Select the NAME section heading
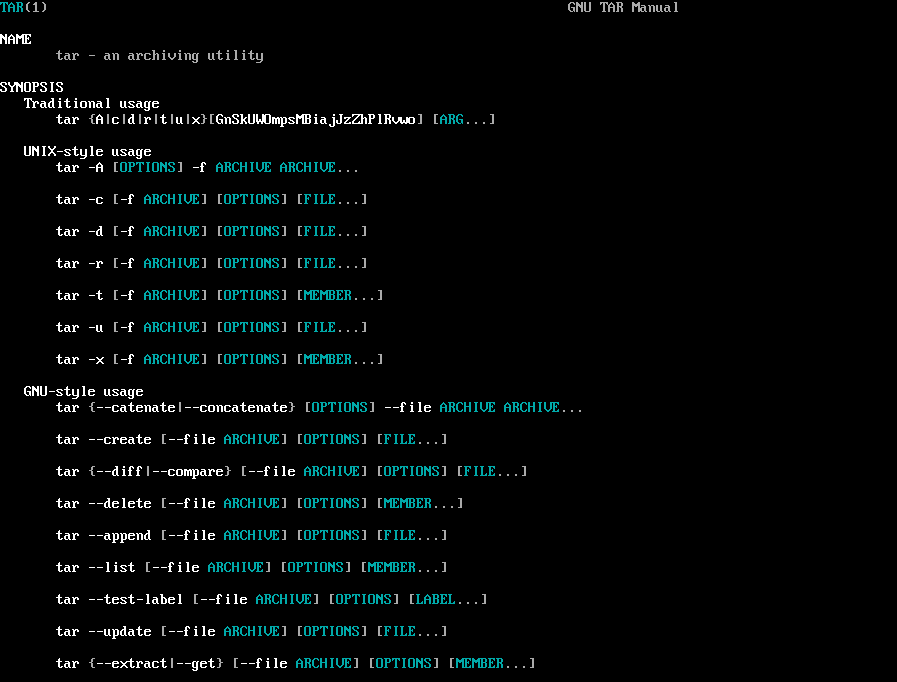897x682 pixels. 16,39
